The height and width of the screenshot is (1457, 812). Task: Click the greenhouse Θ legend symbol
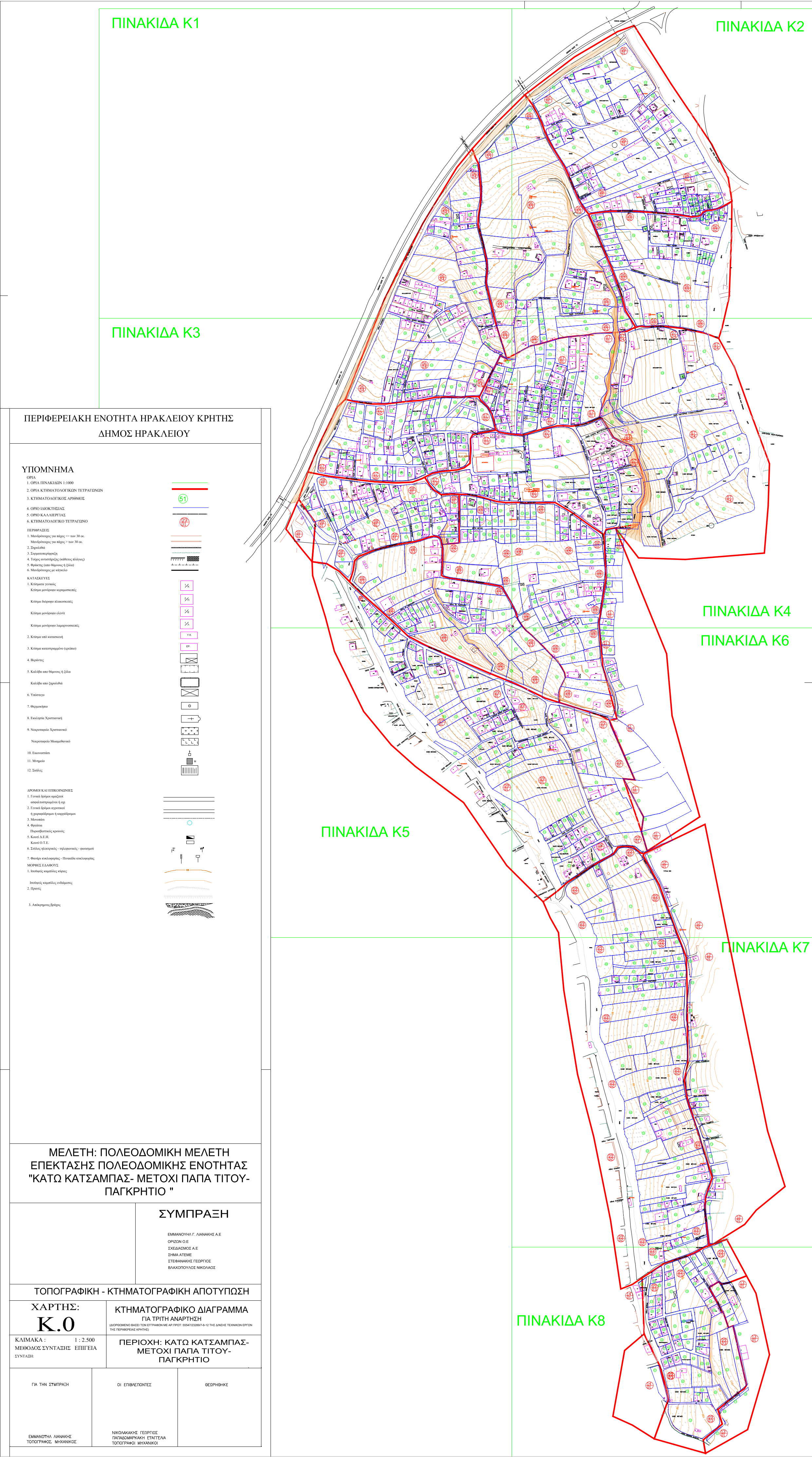(189, 706)
